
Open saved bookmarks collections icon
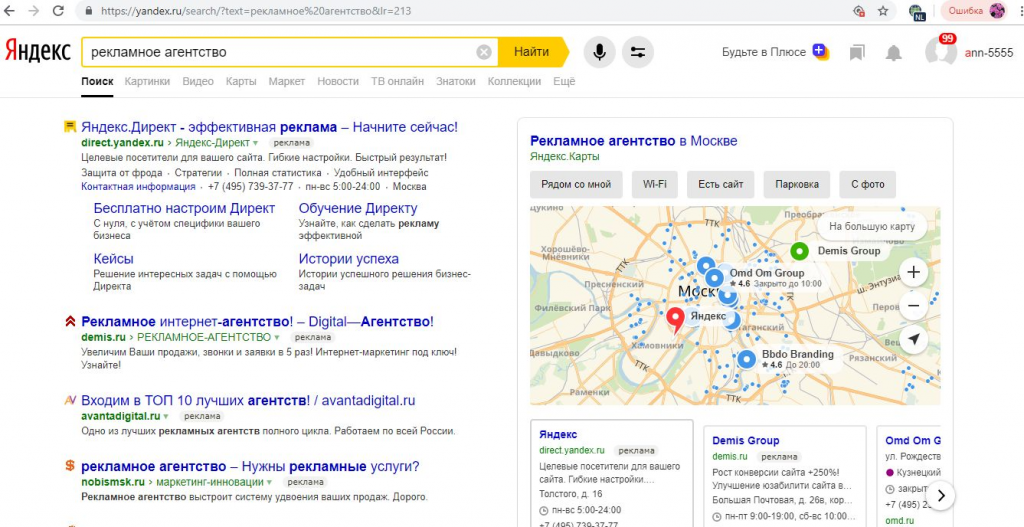pos(857,53)
